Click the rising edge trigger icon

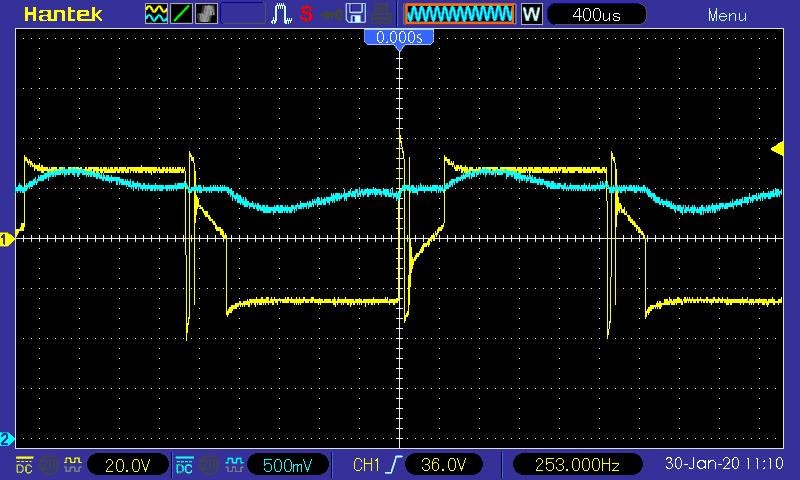click(395, 465)
